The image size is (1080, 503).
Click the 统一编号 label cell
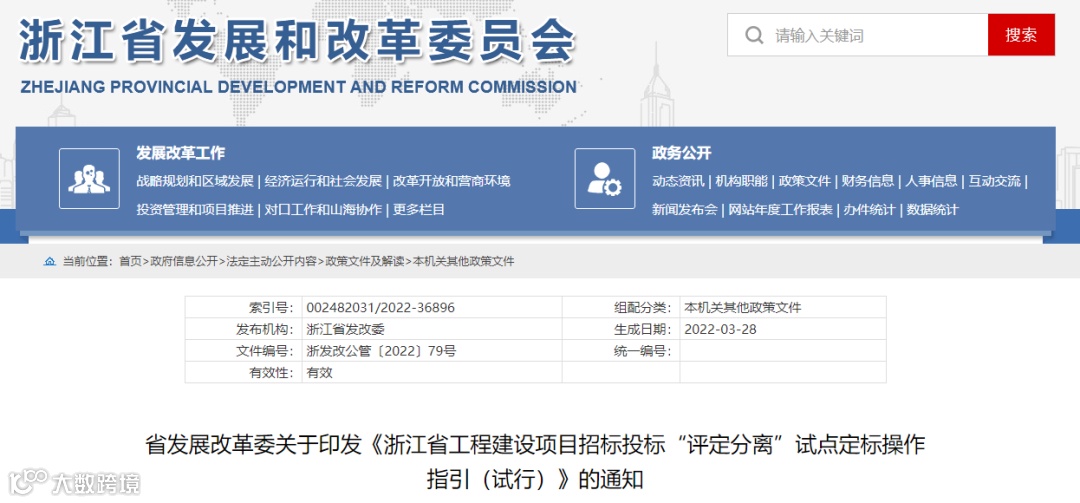point(621,351)
